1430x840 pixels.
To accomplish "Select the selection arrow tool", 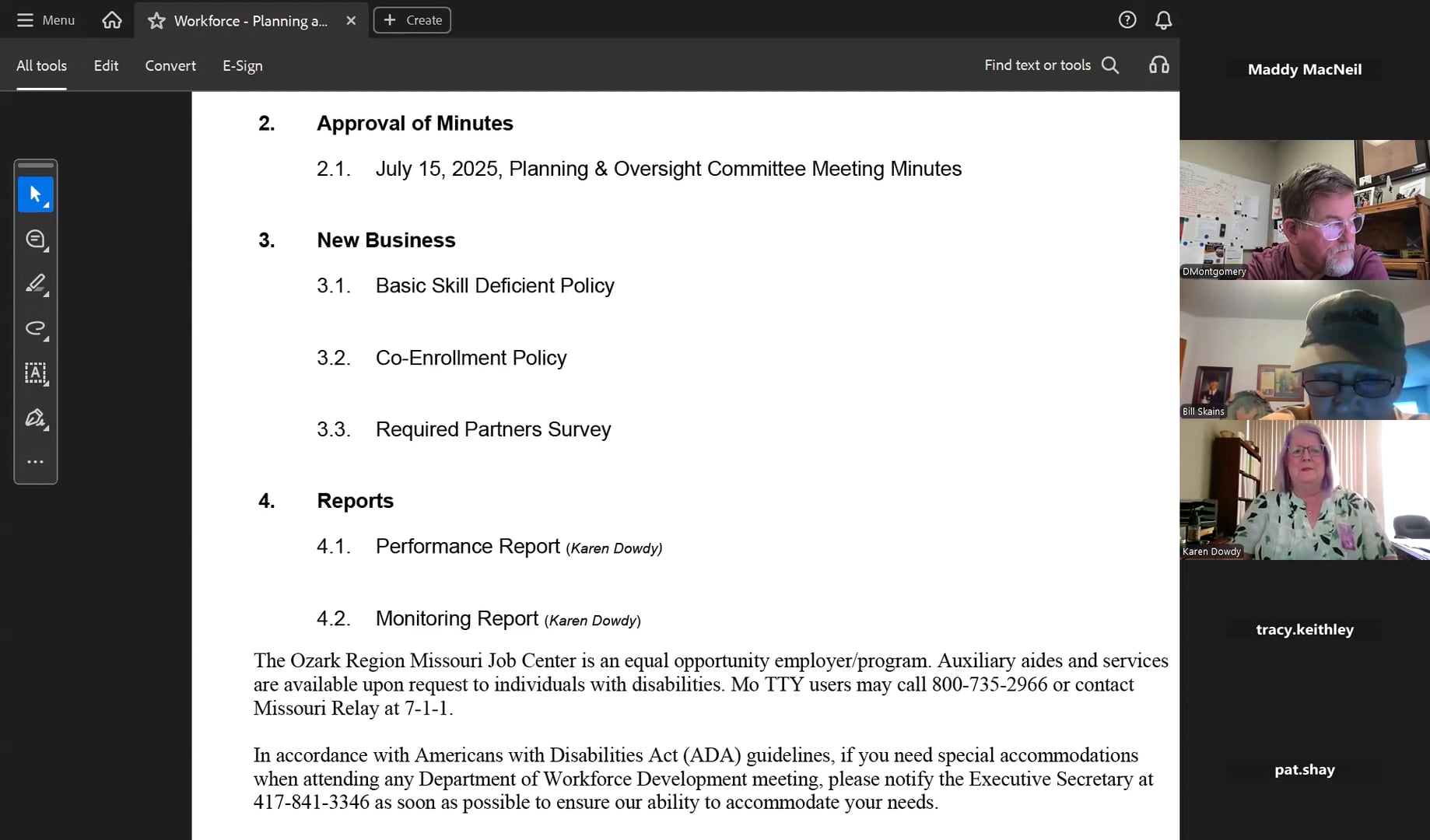I will 34,194.
